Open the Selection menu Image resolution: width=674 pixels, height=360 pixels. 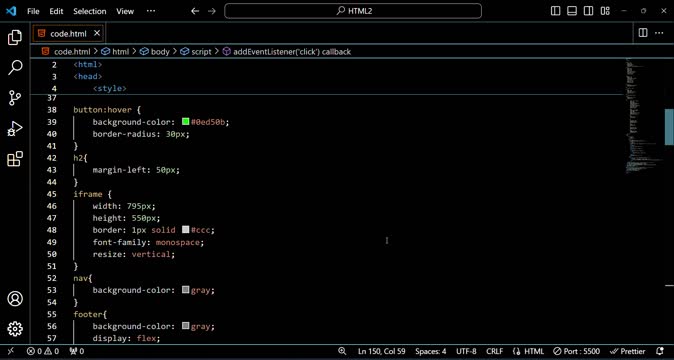pos(89,11)
